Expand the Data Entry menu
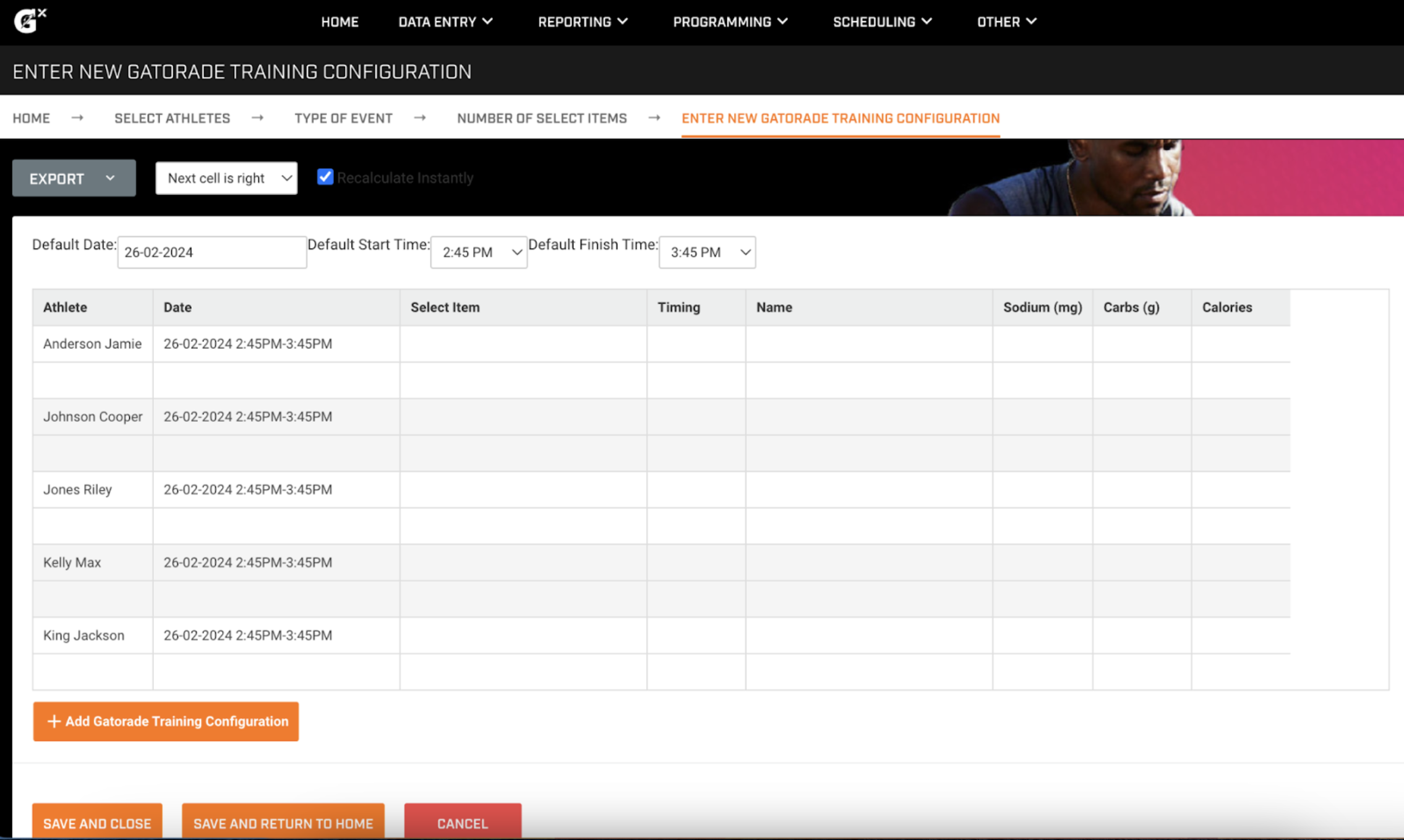The width and height of the screenshot is (1404, 840). 445,22
